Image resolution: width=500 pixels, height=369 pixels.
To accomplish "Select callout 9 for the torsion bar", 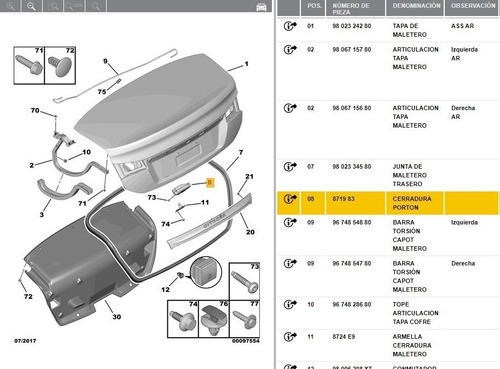I will coord(105,61).
